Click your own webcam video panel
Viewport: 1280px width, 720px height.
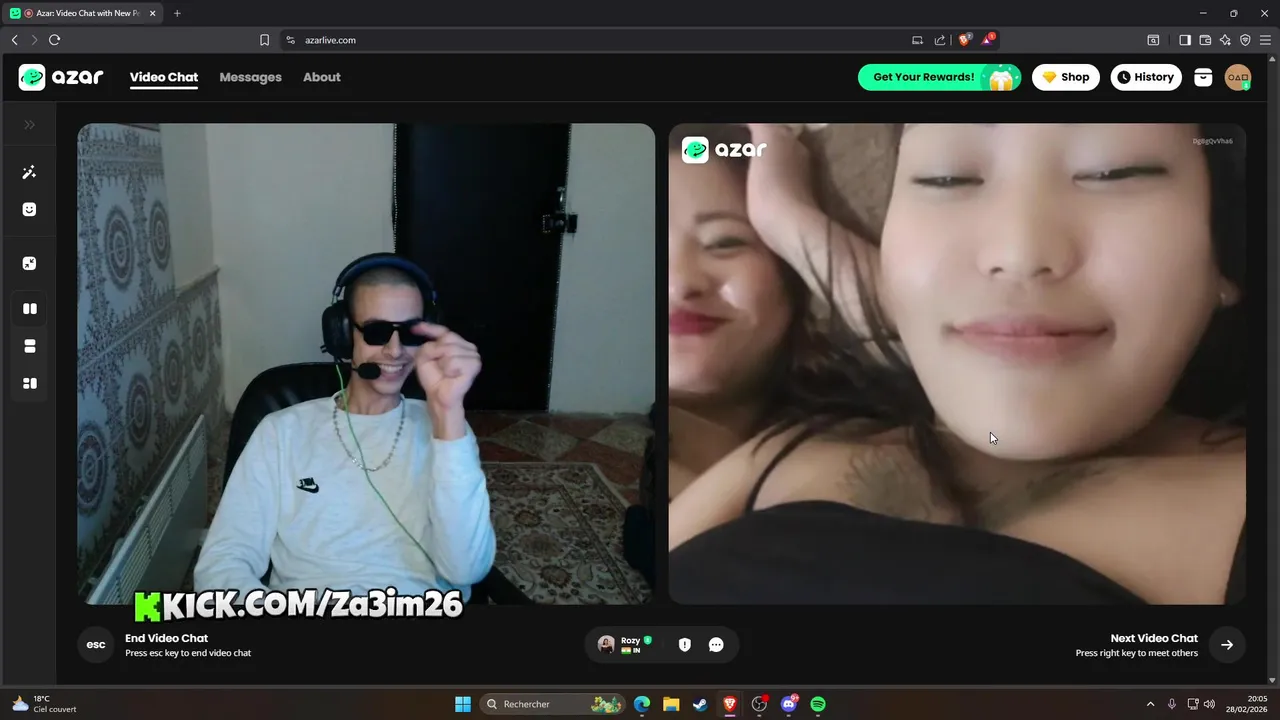tap(366, 364)
